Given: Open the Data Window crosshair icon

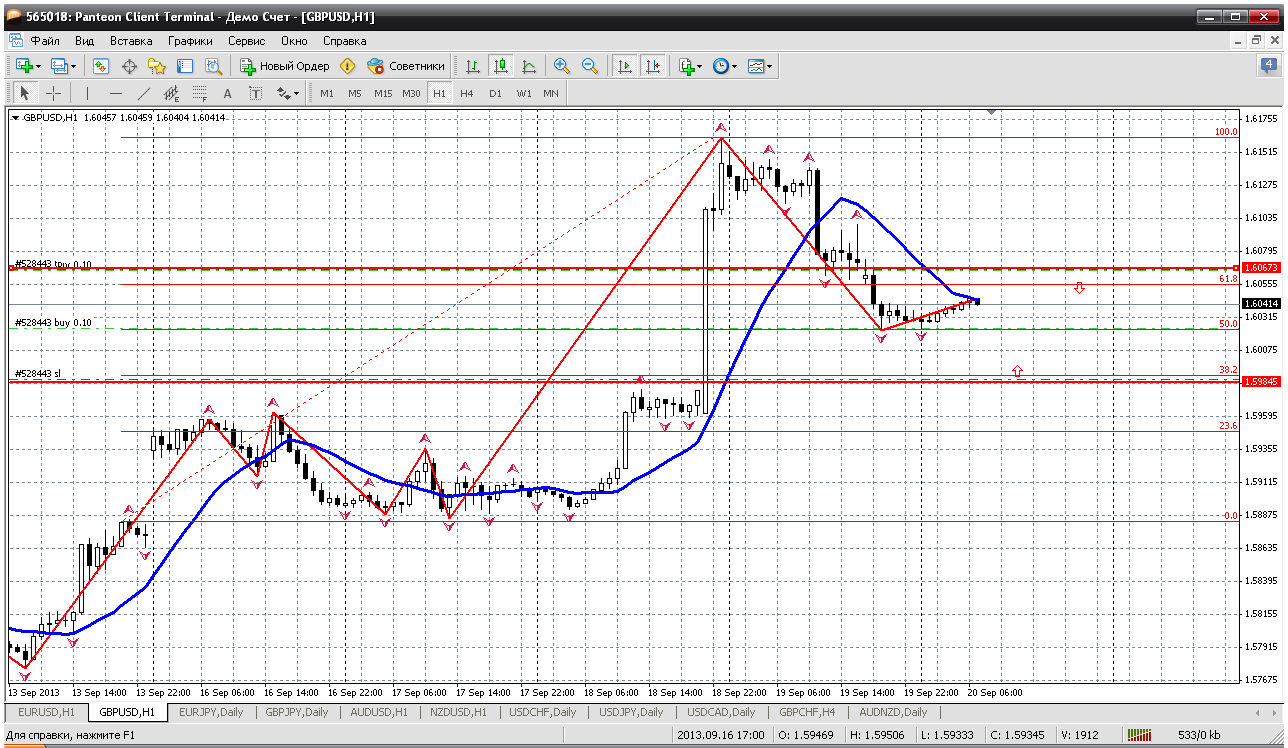Looking at the screenshot, I should tap(129, 66).
